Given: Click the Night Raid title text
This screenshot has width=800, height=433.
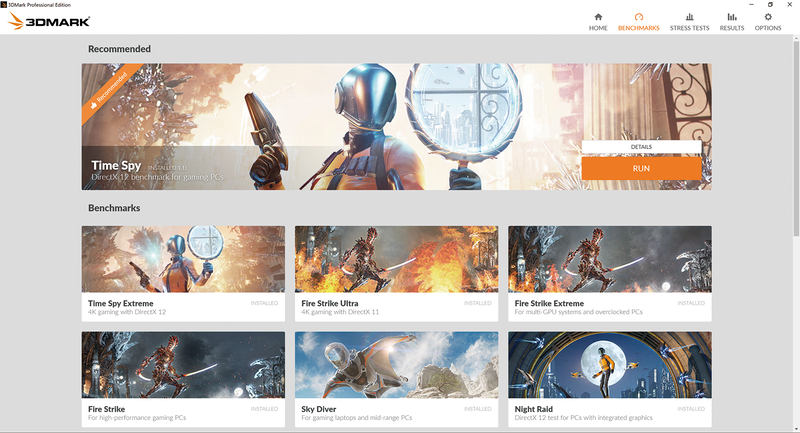Looking at the screenshot, I should click(x=533, y=409).
